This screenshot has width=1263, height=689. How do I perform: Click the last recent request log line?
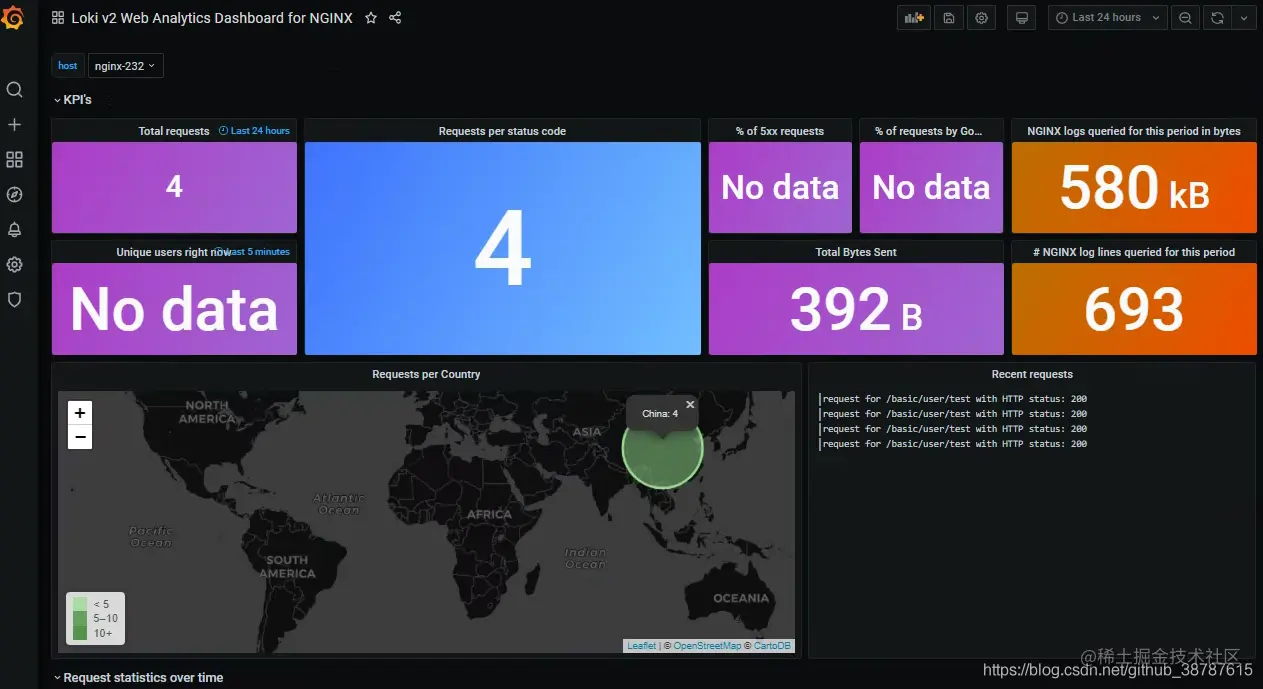pyautogui.click(x=954, y=444)
